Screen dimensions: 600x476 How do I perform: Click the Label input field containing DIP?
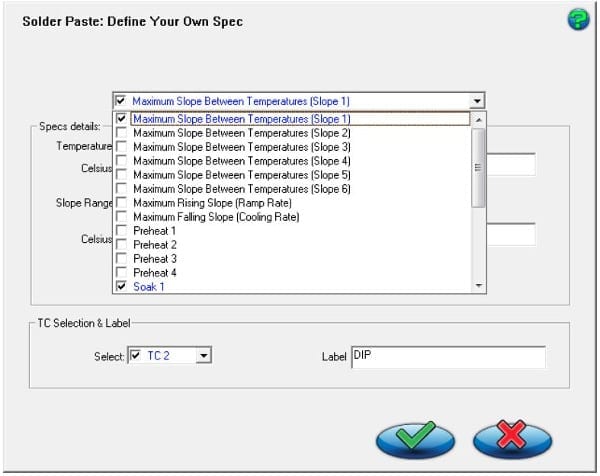448,357
